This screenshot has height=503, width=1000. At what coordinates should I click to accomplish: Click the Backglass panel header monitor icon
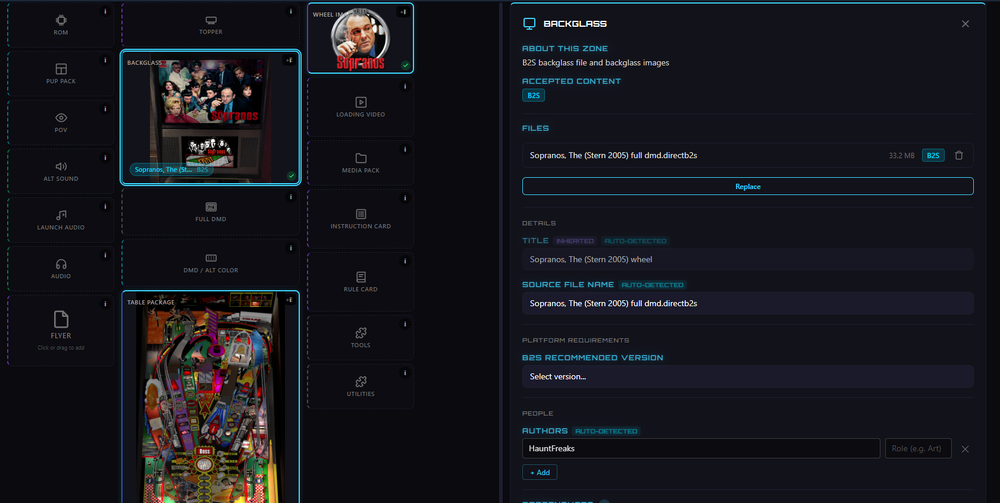(529, 24)
